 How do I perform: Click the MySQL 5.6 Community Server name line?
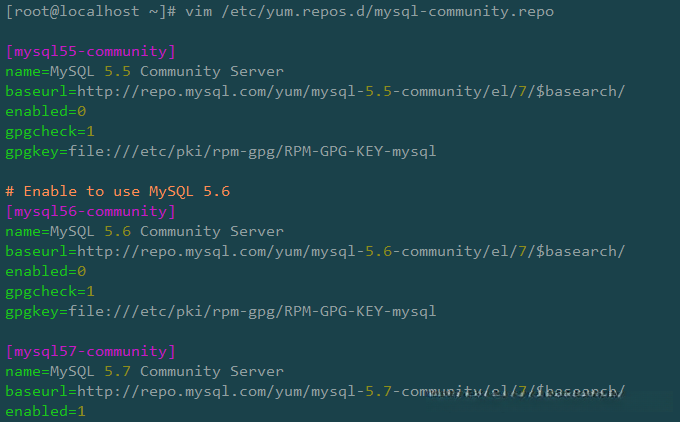[x=144, y=231]
